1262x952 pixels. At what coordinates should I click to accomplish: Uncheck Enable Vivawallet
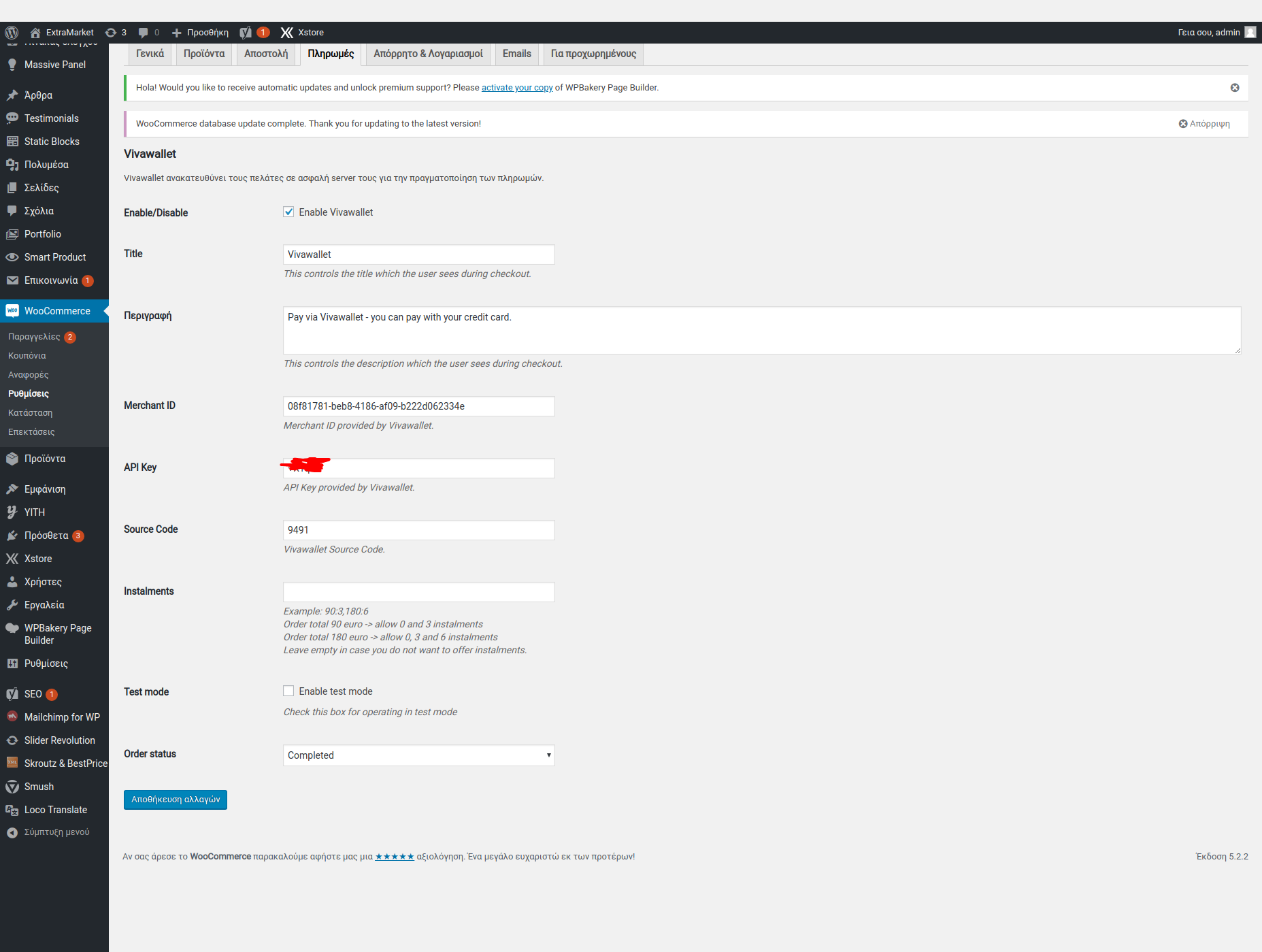click(x=288, y=212)
